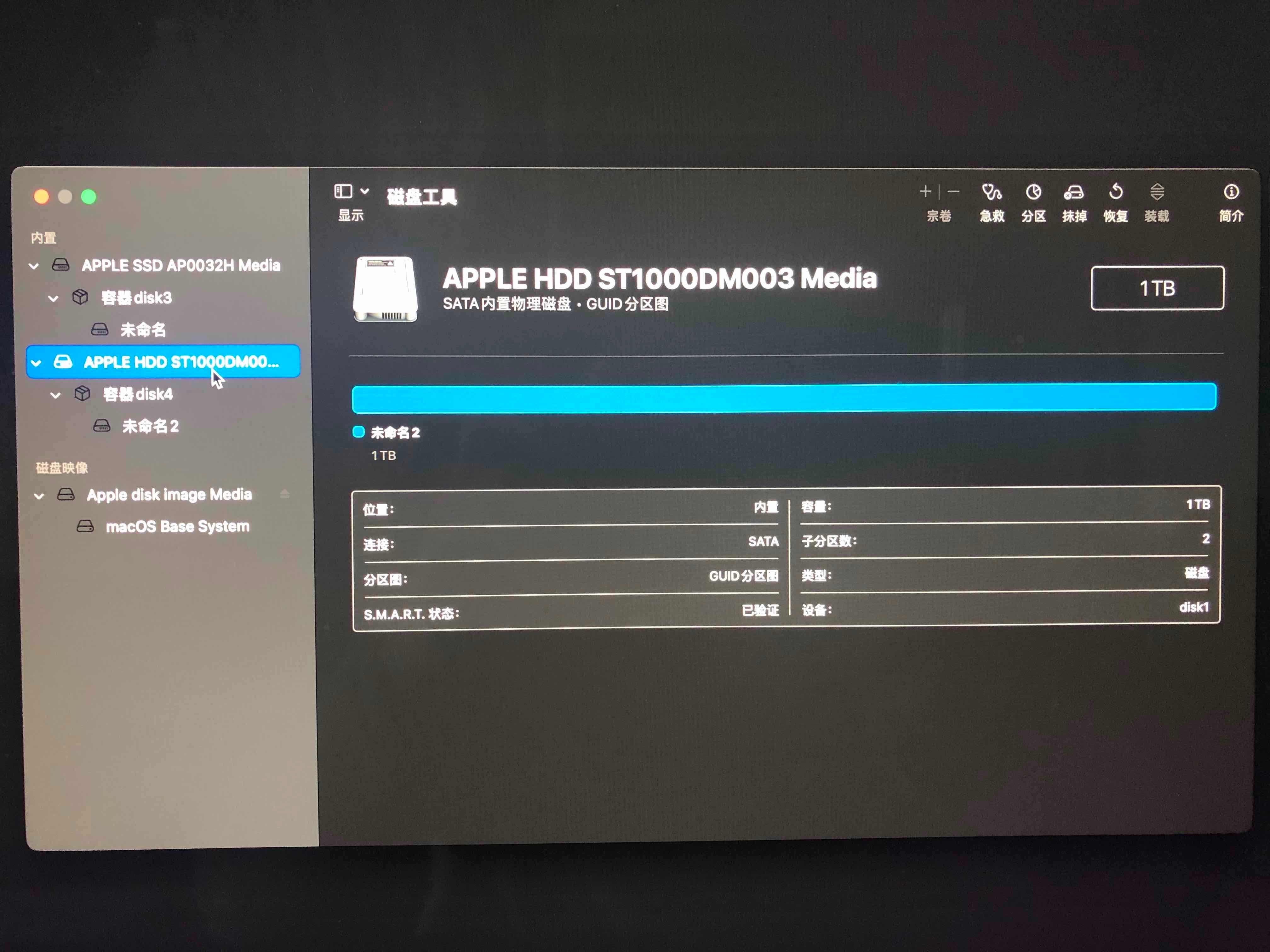Click the First Aid (急救) stethoscope icon
Viewport: 1270px width, 952px height.
(x=992, y=193)
